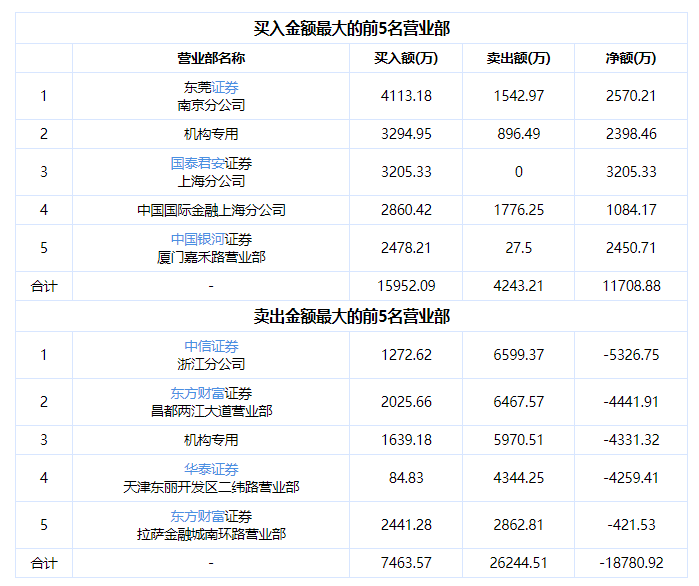Select sell amount 896.49
Viewport: 699px width, 586px height.
[518, 134]
